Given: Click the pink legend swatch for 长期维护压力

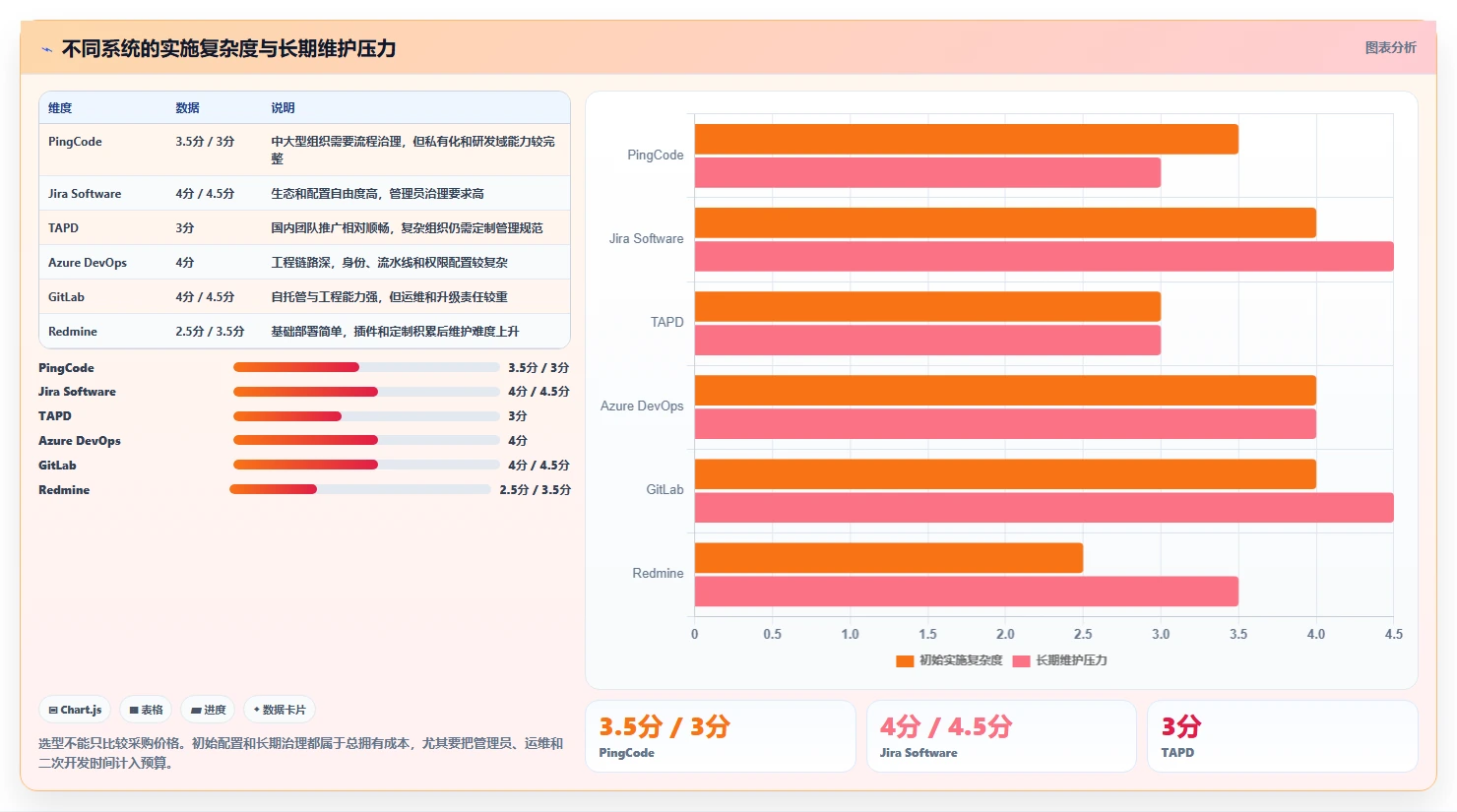Looking at the screenshot, I should click(x=1021, y=660).
